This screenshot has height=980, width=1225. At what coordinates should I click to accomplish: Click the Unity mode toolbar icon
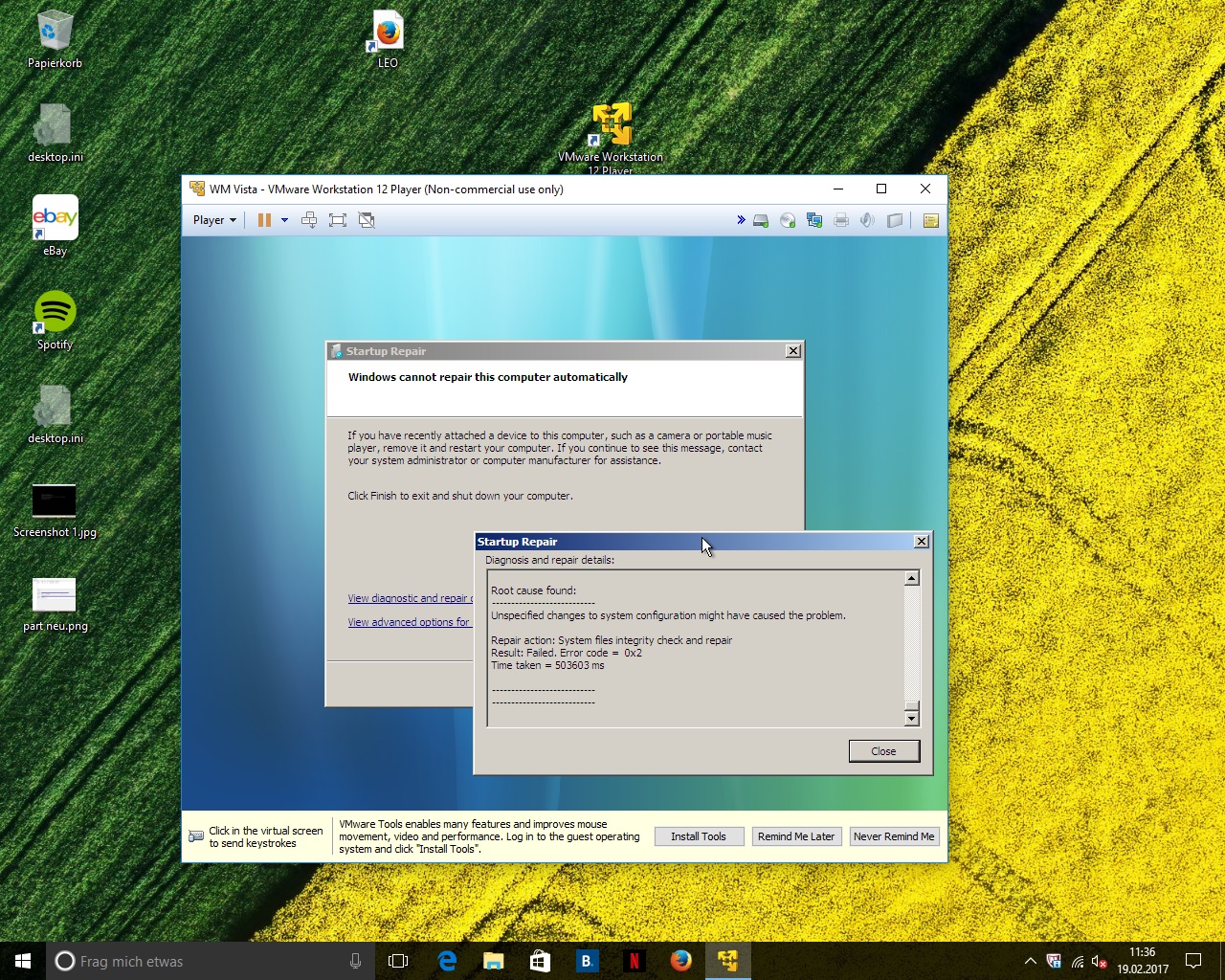point(366,220)
